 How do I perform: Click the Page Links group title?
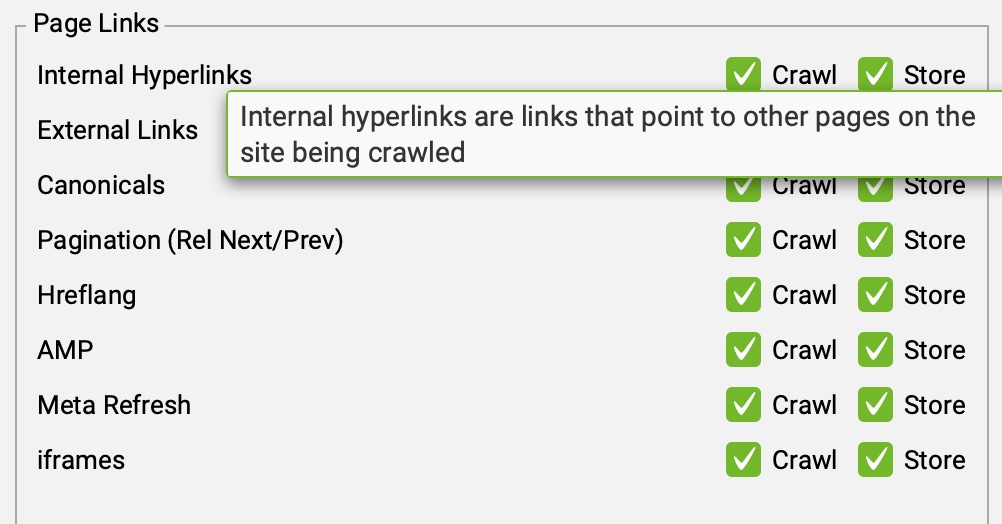(x=96, y=23)
